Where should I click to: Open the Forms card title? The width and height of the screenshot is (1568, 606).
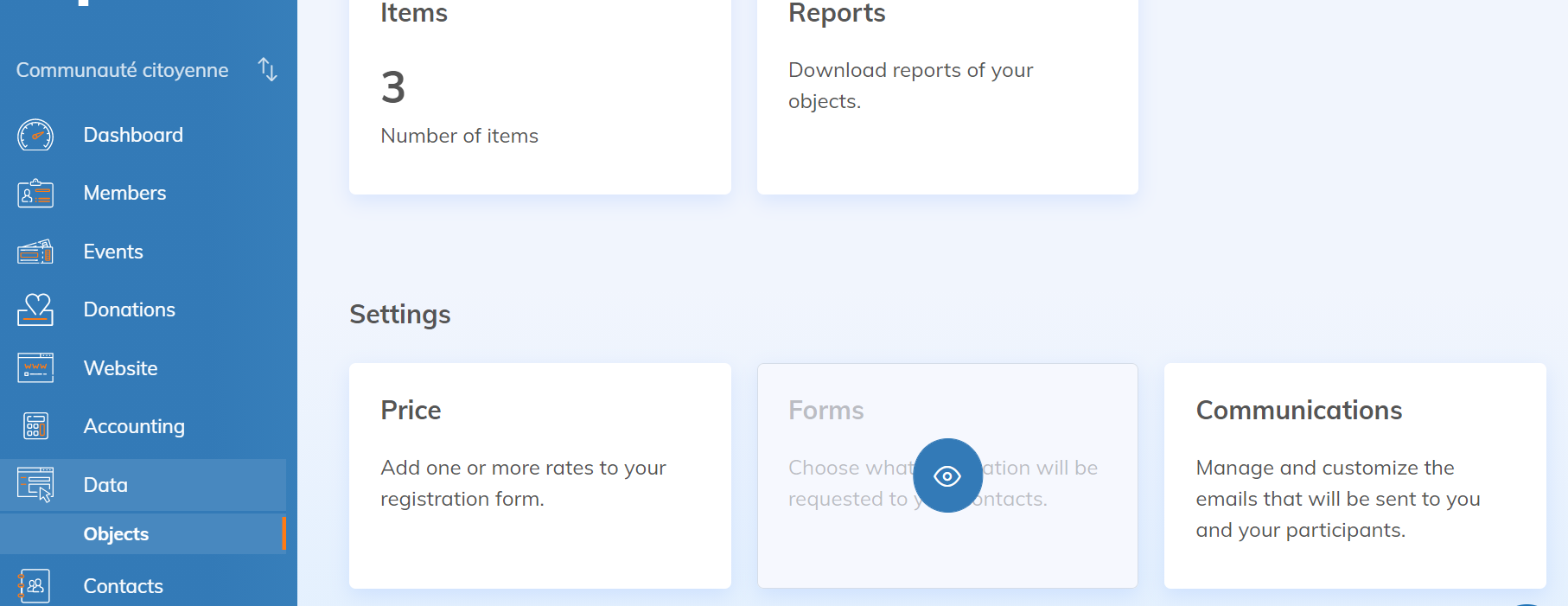tap(825, 411)
